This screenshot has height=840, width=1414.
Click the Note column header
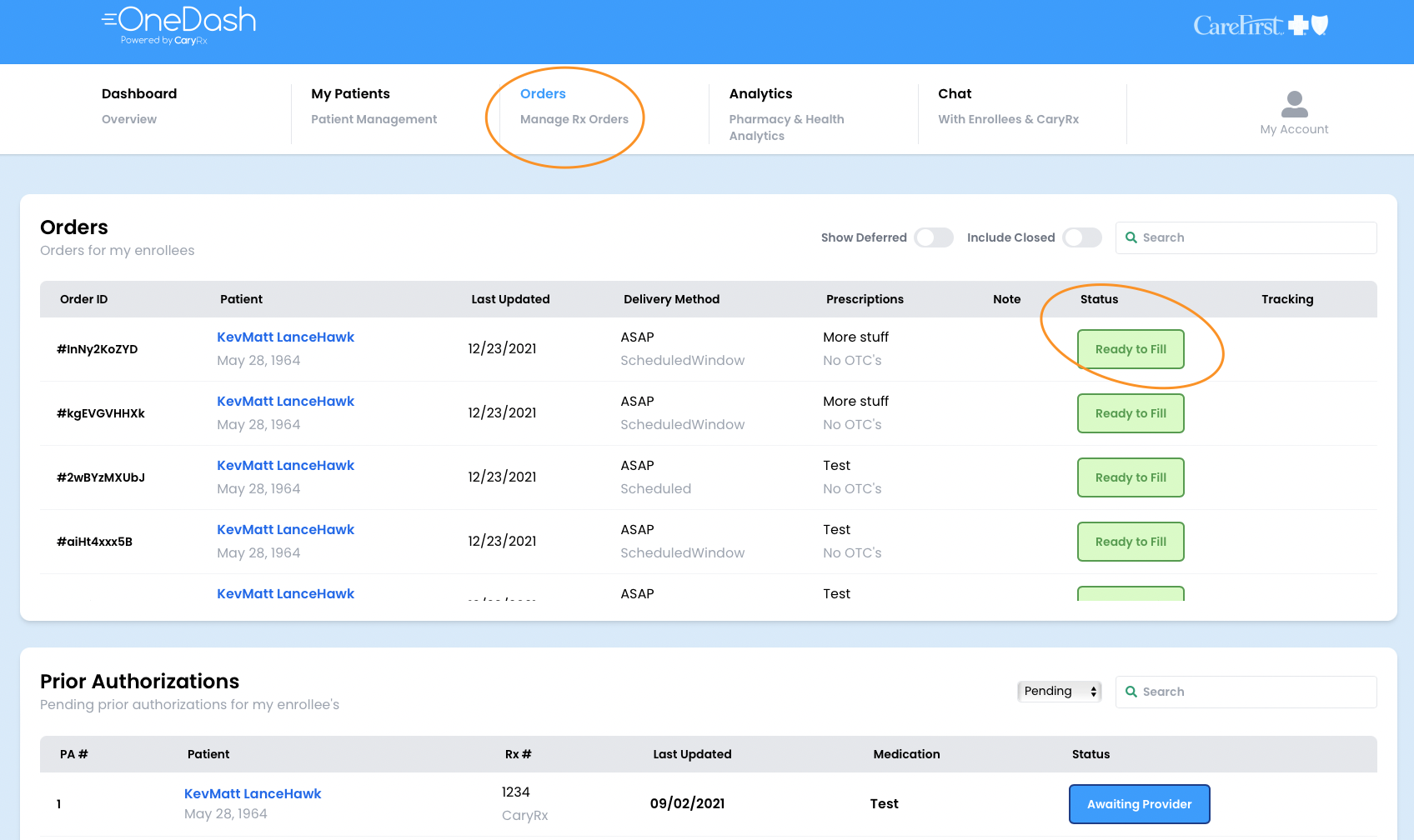coord(1006,299)
